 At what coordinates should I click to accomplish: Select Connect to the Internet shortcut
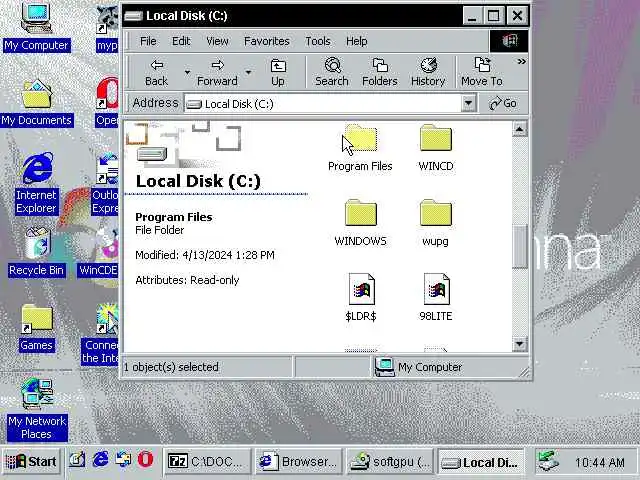101,334
